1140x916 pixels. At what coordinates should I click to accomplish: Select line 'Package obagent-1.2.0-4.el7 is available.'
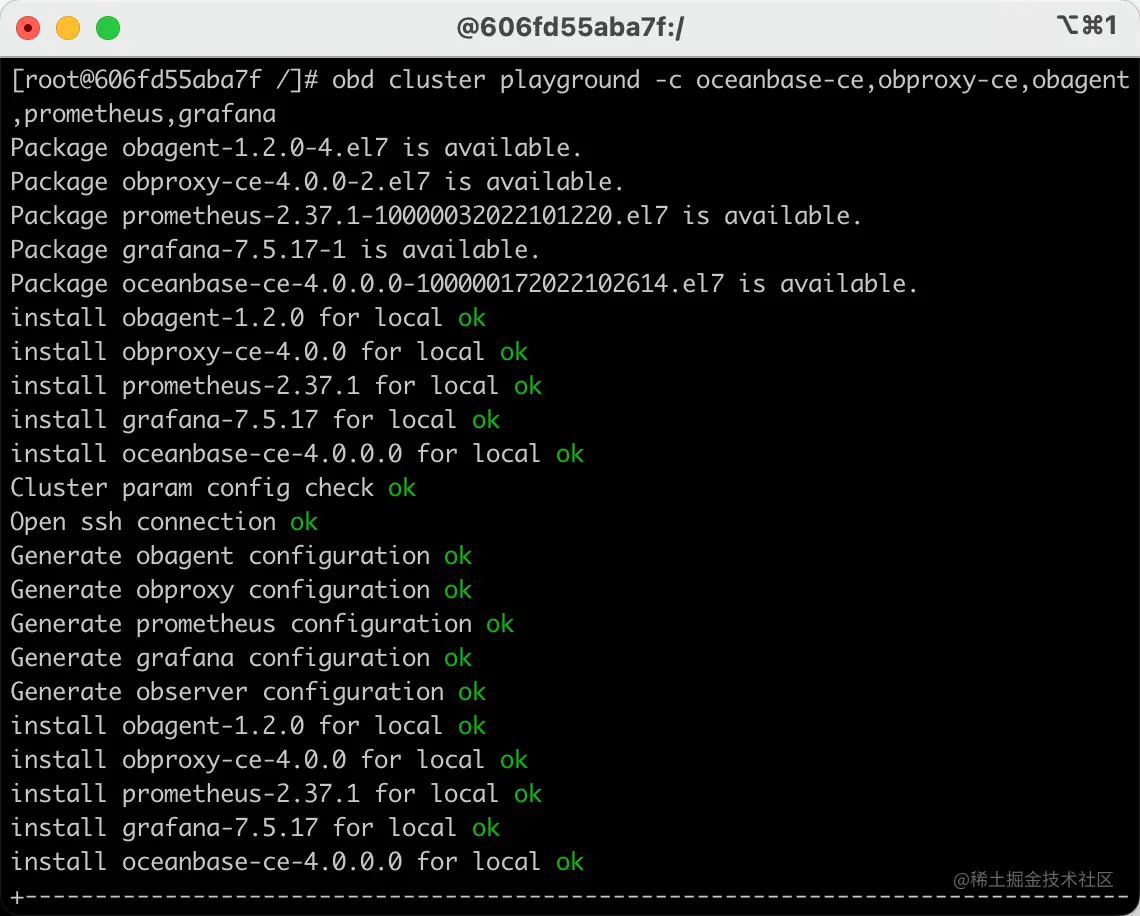tap(296, 148)
